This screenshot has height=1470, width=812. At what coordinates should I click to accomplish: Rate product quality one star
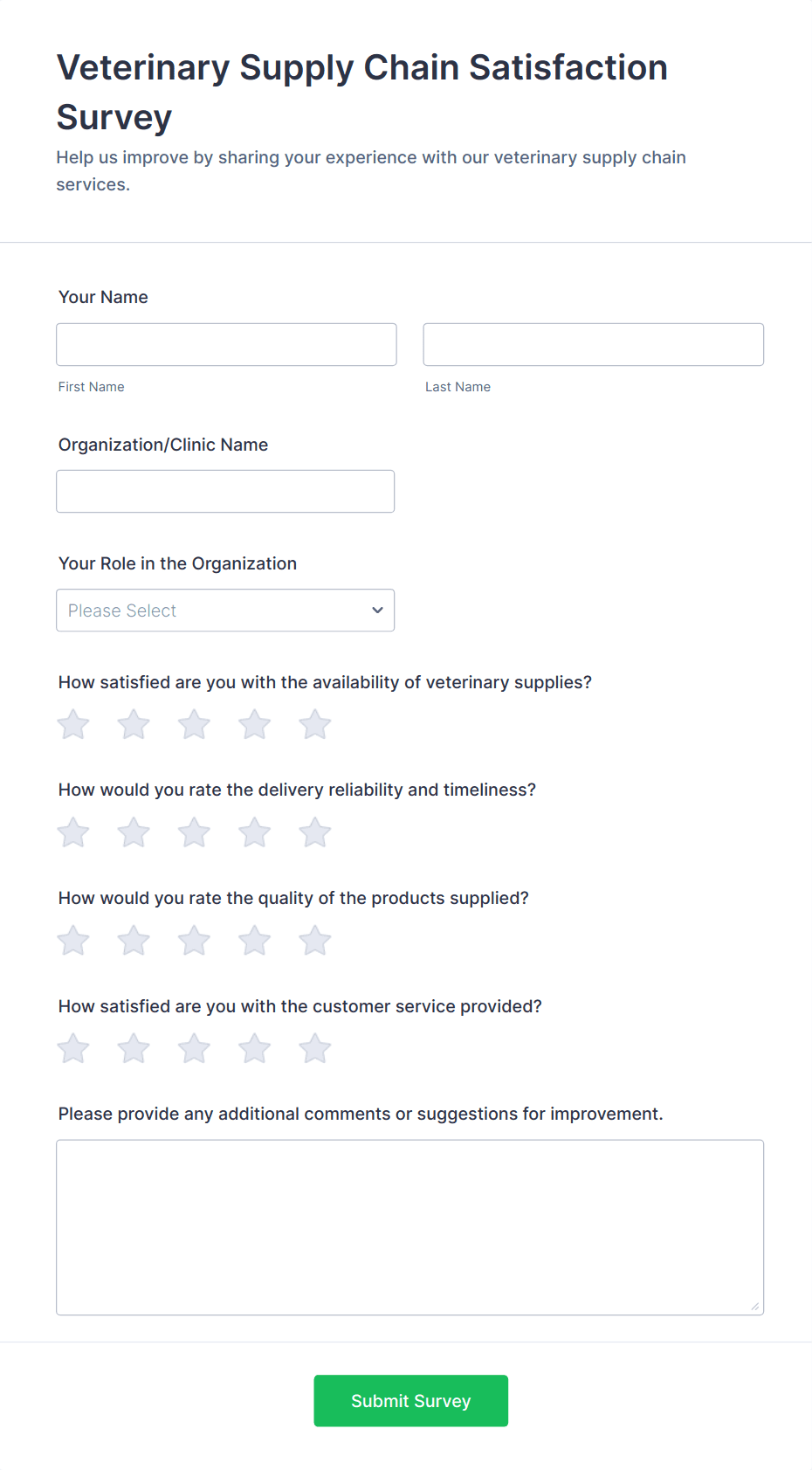click(x=73, y=942)
